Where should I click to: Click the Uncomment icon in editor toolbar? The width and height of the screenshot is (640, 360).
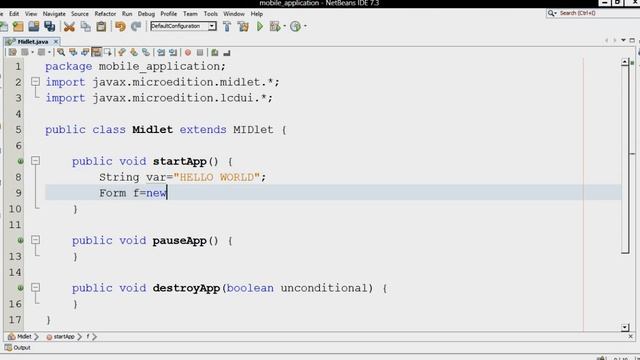227,52
